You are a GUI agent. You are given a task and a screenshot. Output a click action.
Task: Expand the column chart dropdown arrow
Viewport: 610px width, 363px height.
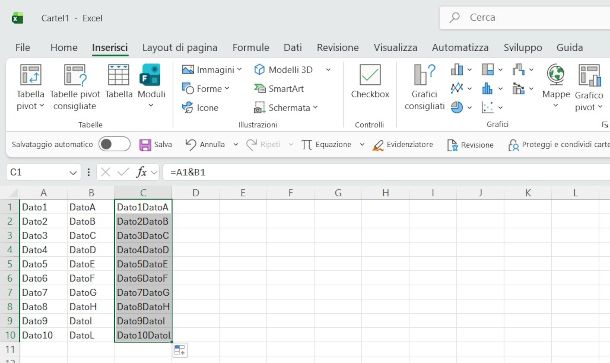click(470, 70)
